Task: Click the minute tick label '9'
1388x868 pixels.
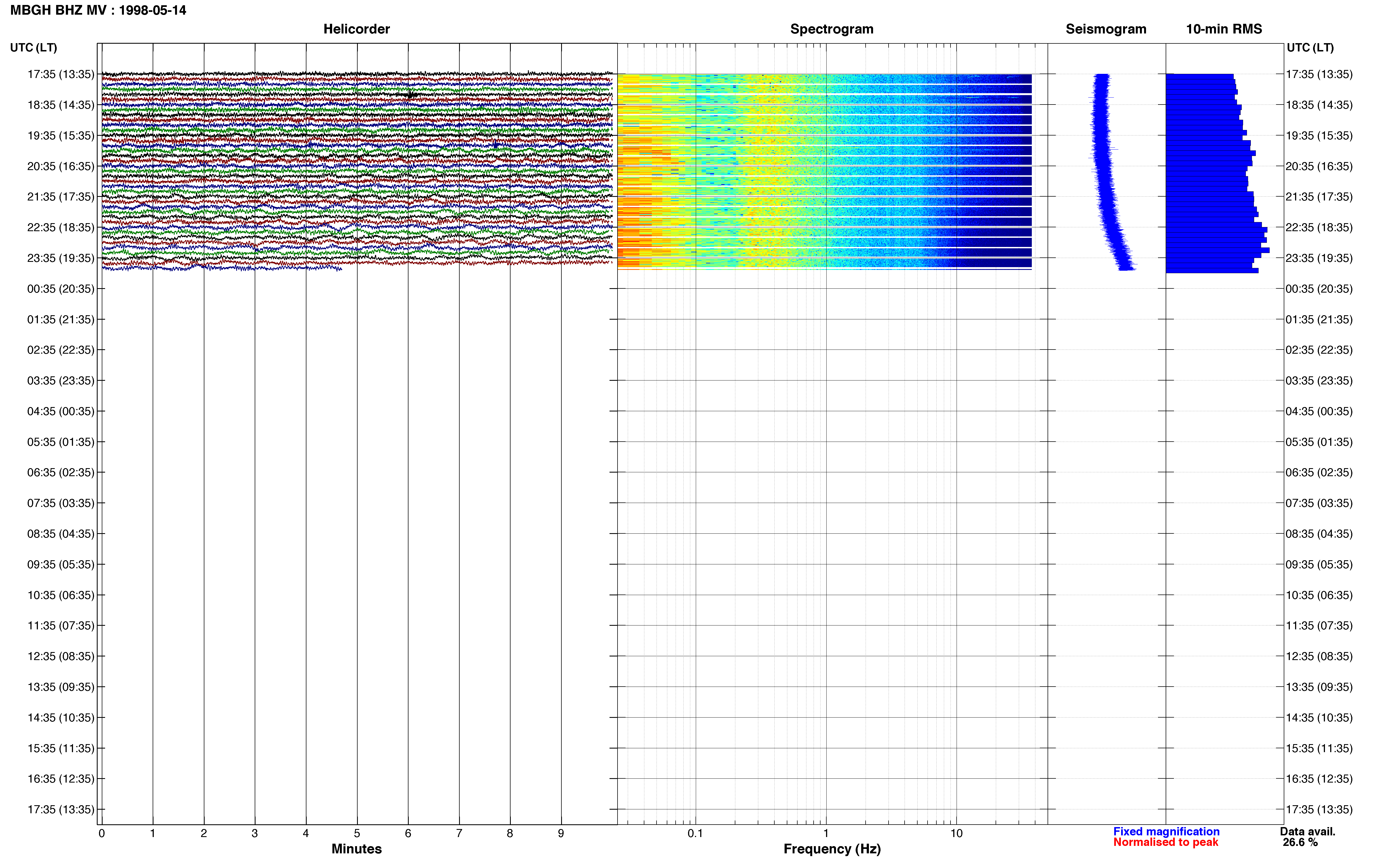Action: pos(561,833)
